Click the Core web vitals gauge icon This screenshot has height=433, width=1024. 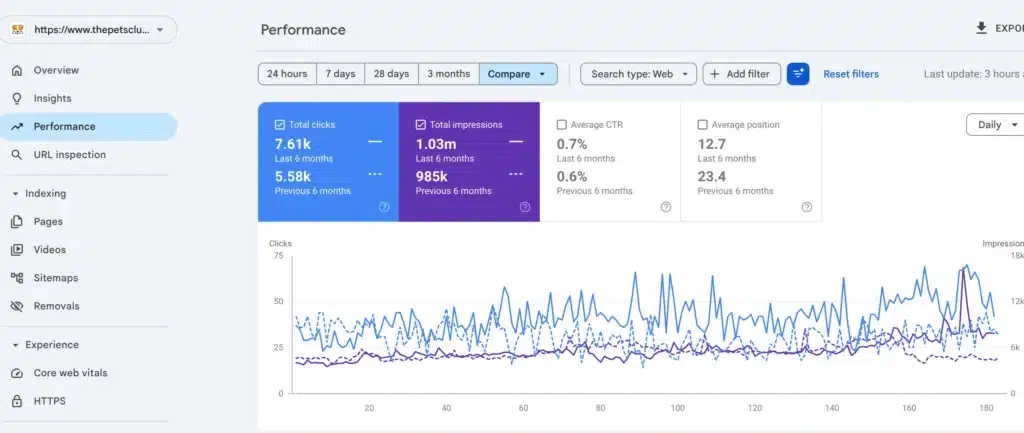(17, 373)
